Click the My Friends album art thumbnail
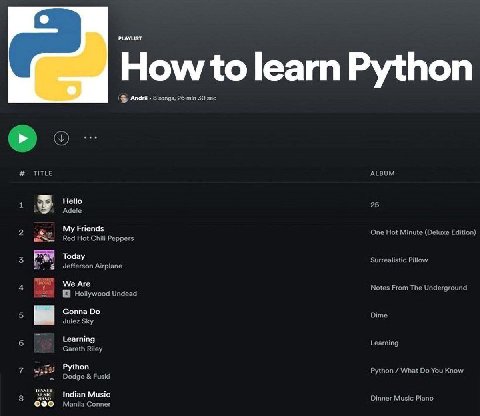Viewport: 480px width, 416px height. 44,232
